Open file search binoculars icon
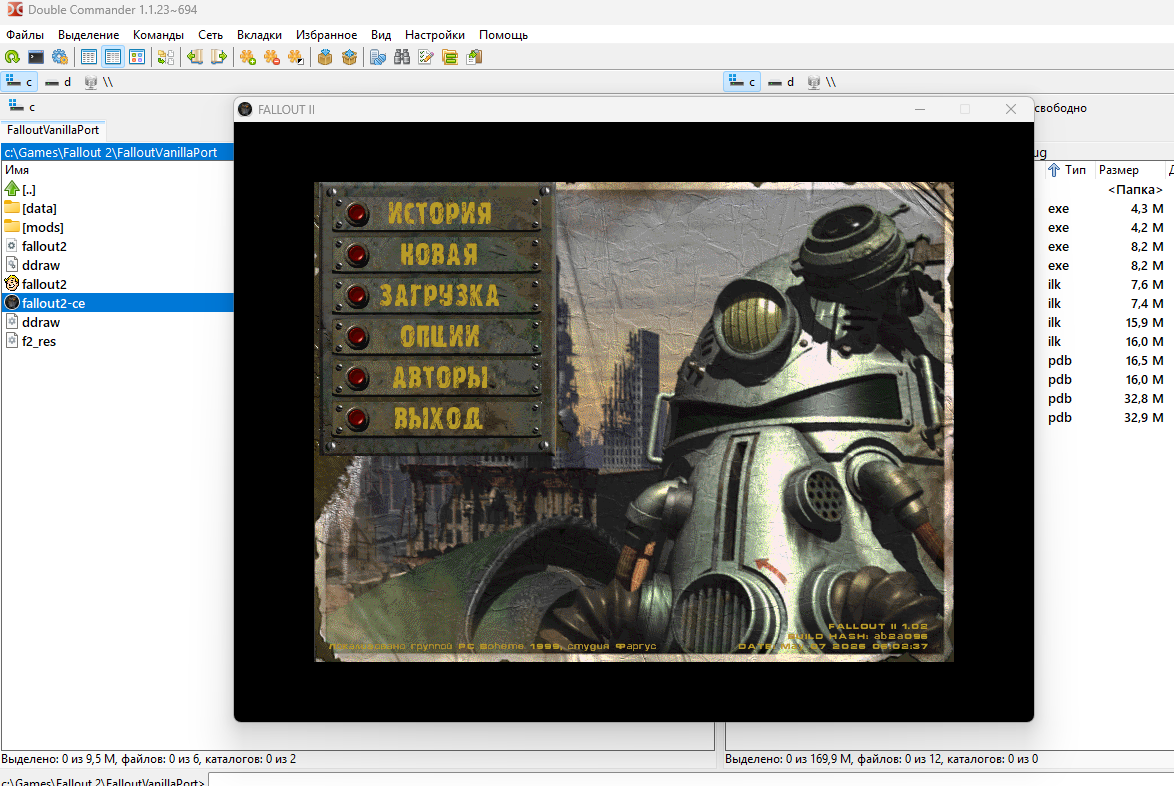1174x786 pixels. [x=402, y=57]
